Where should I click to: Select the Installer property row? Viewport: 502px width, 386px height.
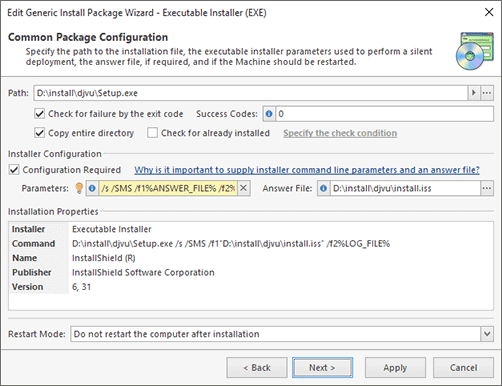tap(251, 229)
